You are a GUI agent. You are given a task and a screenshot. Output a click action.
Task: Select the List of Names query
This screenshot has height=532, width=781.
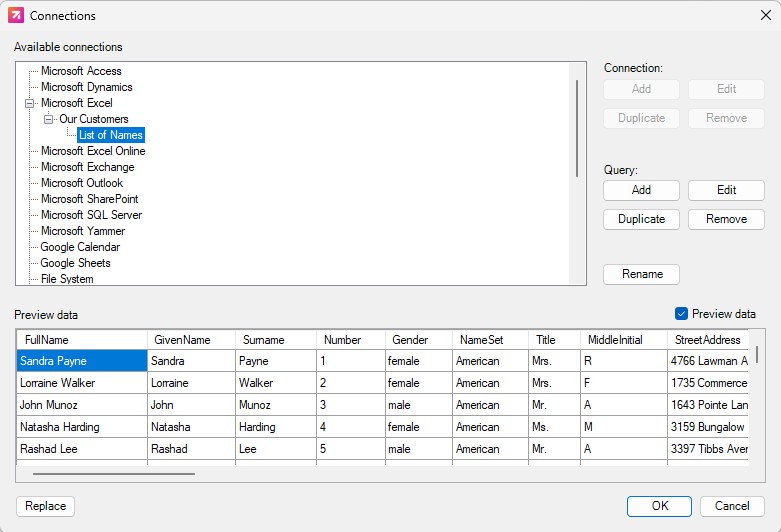[x=111, y=134]
